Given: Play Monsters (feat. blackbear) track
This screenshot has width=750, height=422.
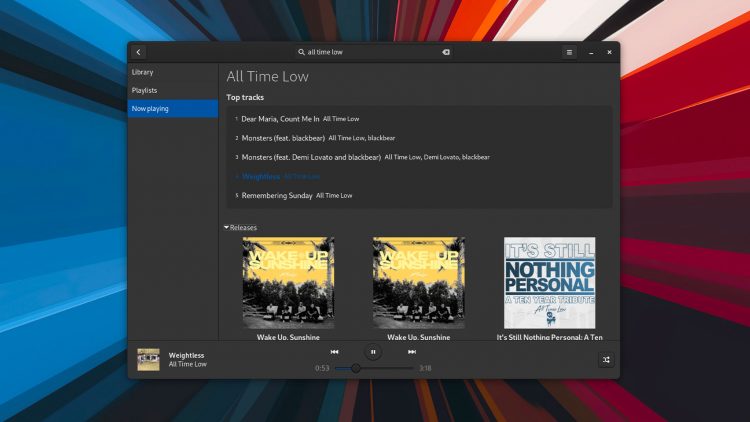Looking at the screenshot, I should tap(419, 138).
